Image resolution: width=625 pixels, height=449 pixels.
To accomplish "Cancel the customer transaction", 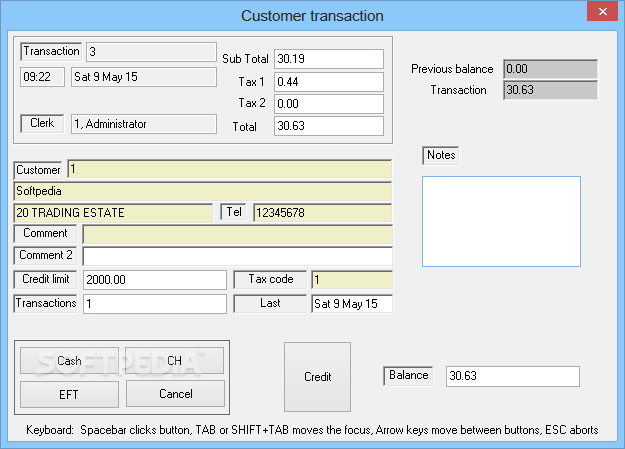I will tap(175, 394).
